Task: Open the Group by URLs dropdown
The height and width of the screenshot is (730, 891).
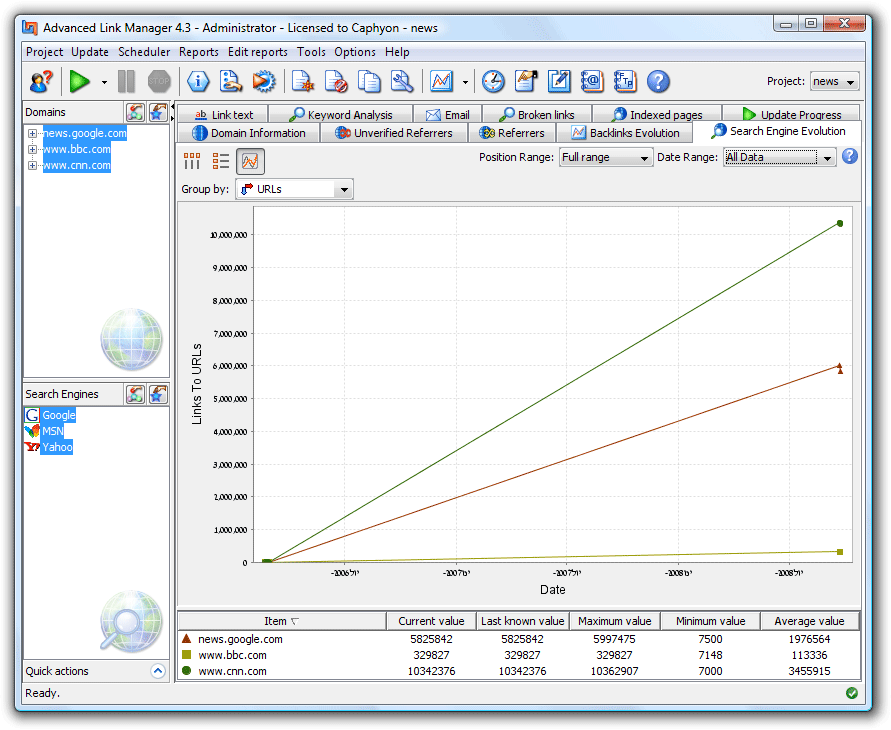Action: click(344, 189)
